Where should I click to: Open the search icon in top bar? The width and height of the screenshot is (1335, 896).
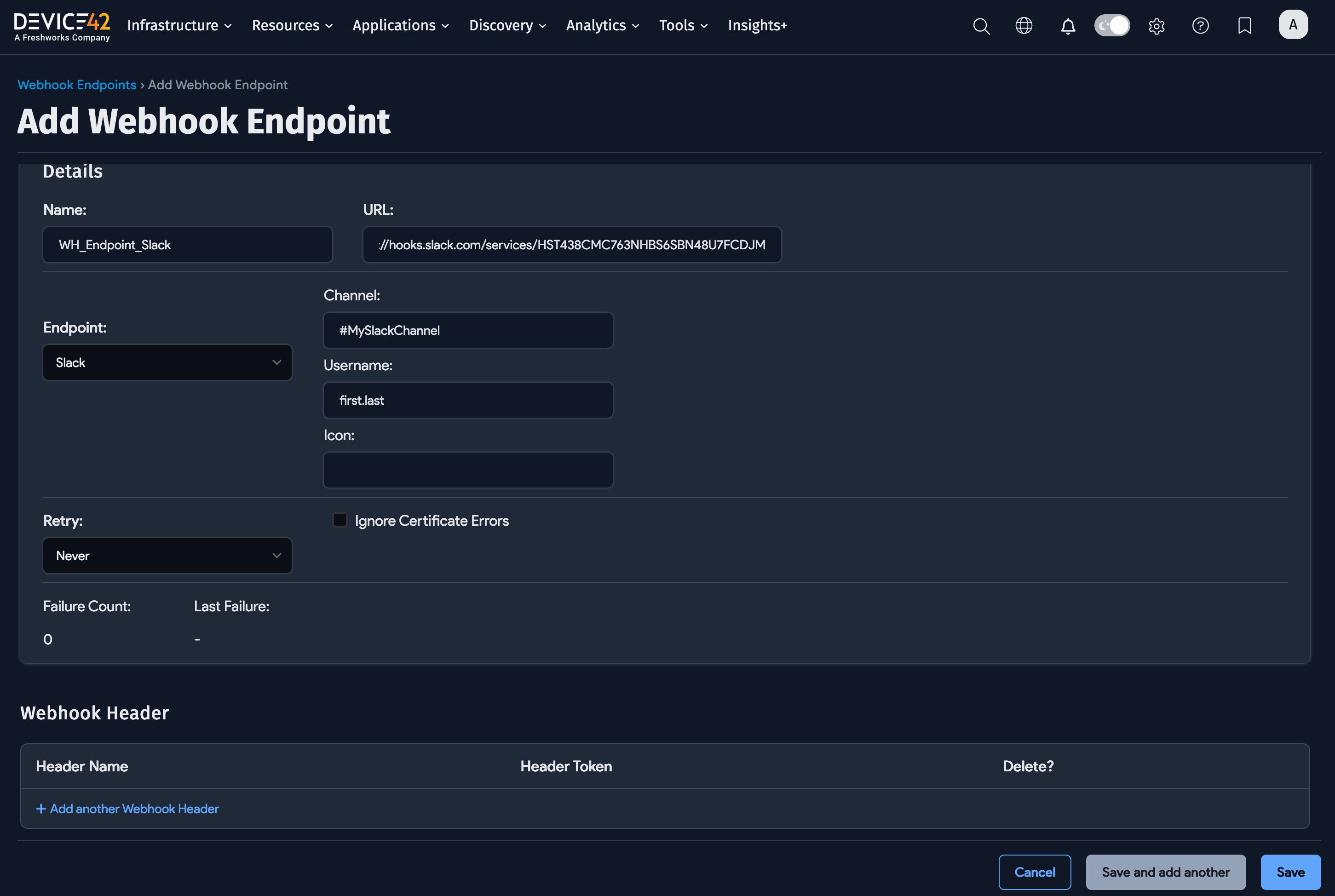click(x=981, y=26)
